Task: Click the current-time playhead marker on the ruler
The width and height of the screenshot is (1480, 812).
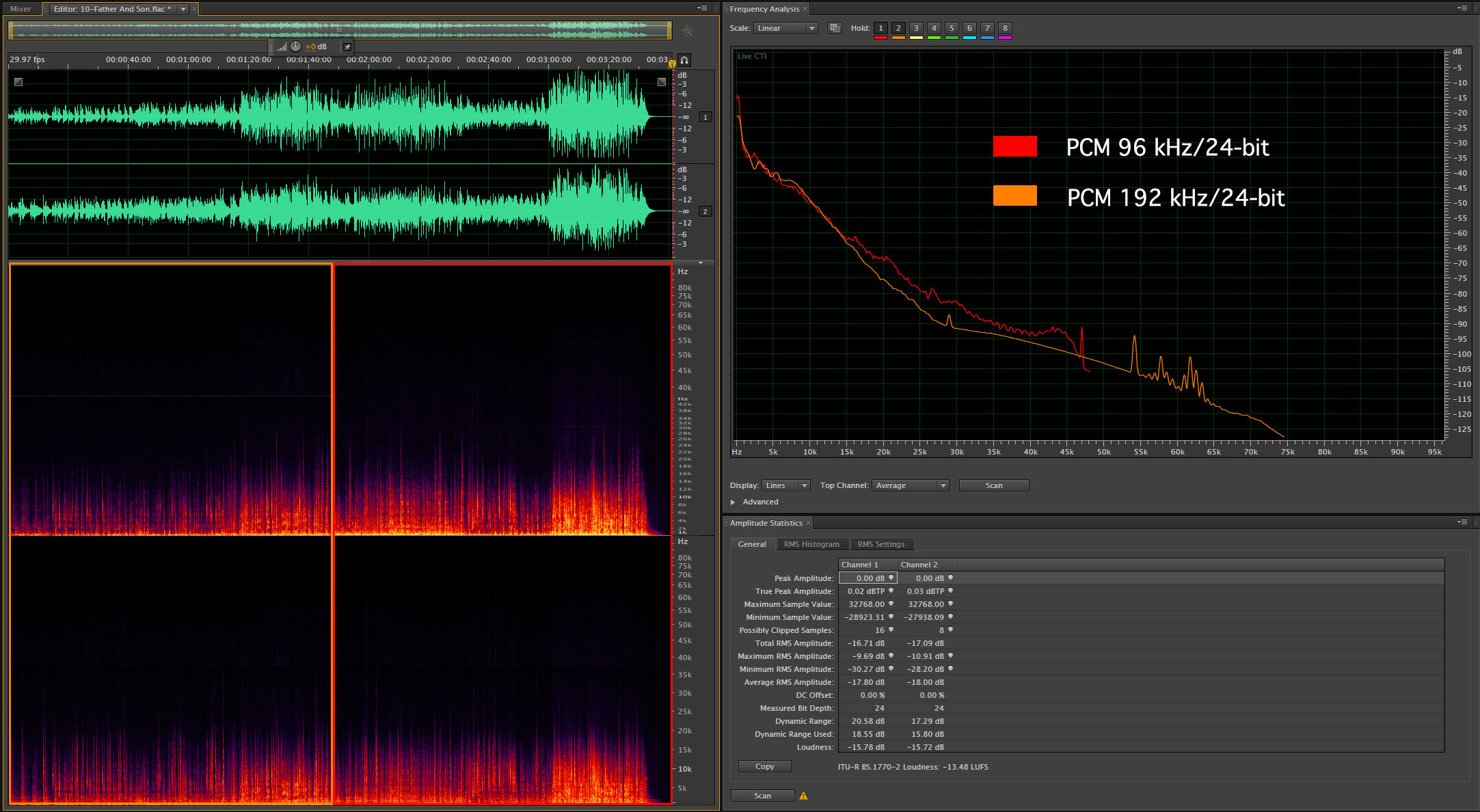Action: tap(672, 64)
